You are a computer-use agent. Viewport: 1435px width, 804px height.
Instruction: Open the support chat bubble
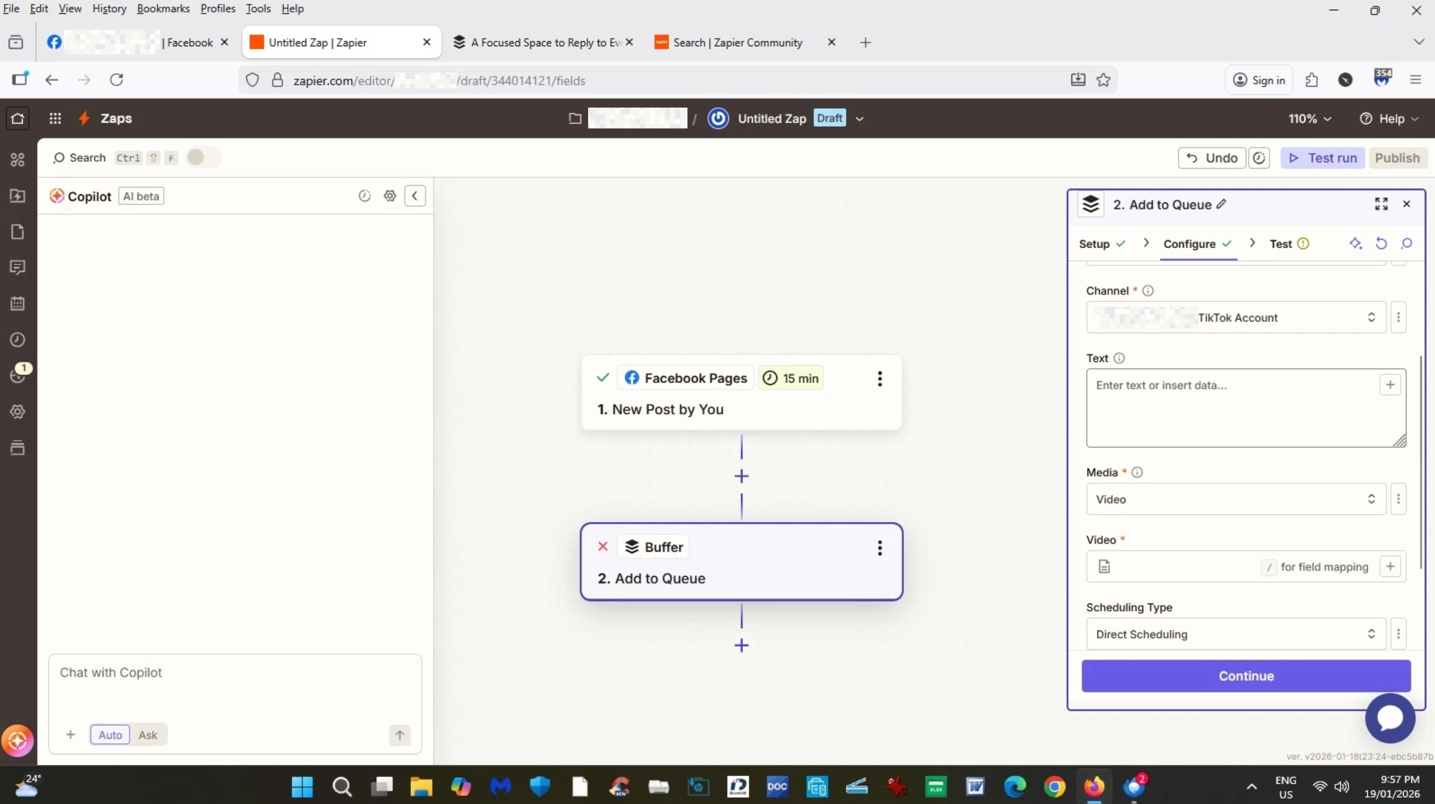(1390, 716)
